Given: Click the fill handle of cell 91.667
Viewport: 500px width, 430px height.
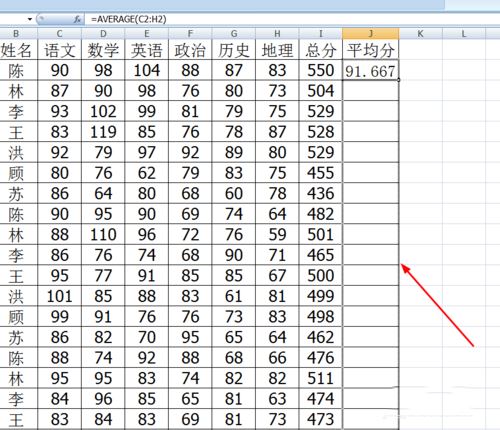Looking at the screenshot, I should 399,80.
